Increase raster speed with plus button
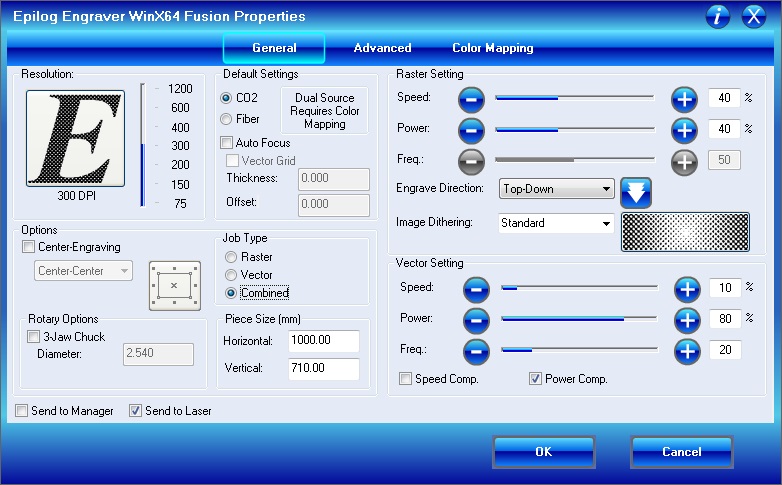Image resolution: width=782 pixels, height=485 pixels. [684, 99]
